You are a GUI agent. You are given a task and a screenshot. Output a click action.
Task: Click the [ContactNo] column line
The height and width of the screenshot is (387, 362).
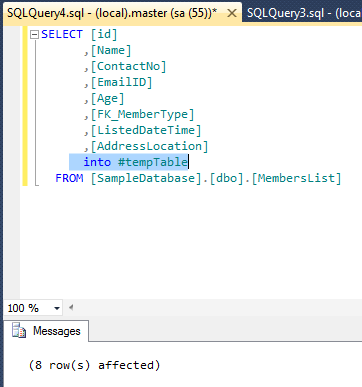point(125,66)
